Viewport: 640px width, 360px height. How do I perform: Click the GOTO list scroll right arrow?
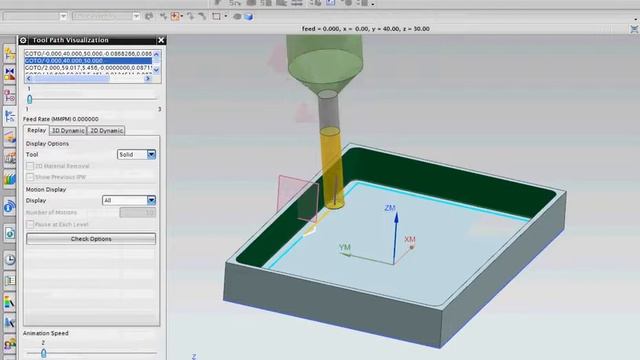(x=148, y=78)
